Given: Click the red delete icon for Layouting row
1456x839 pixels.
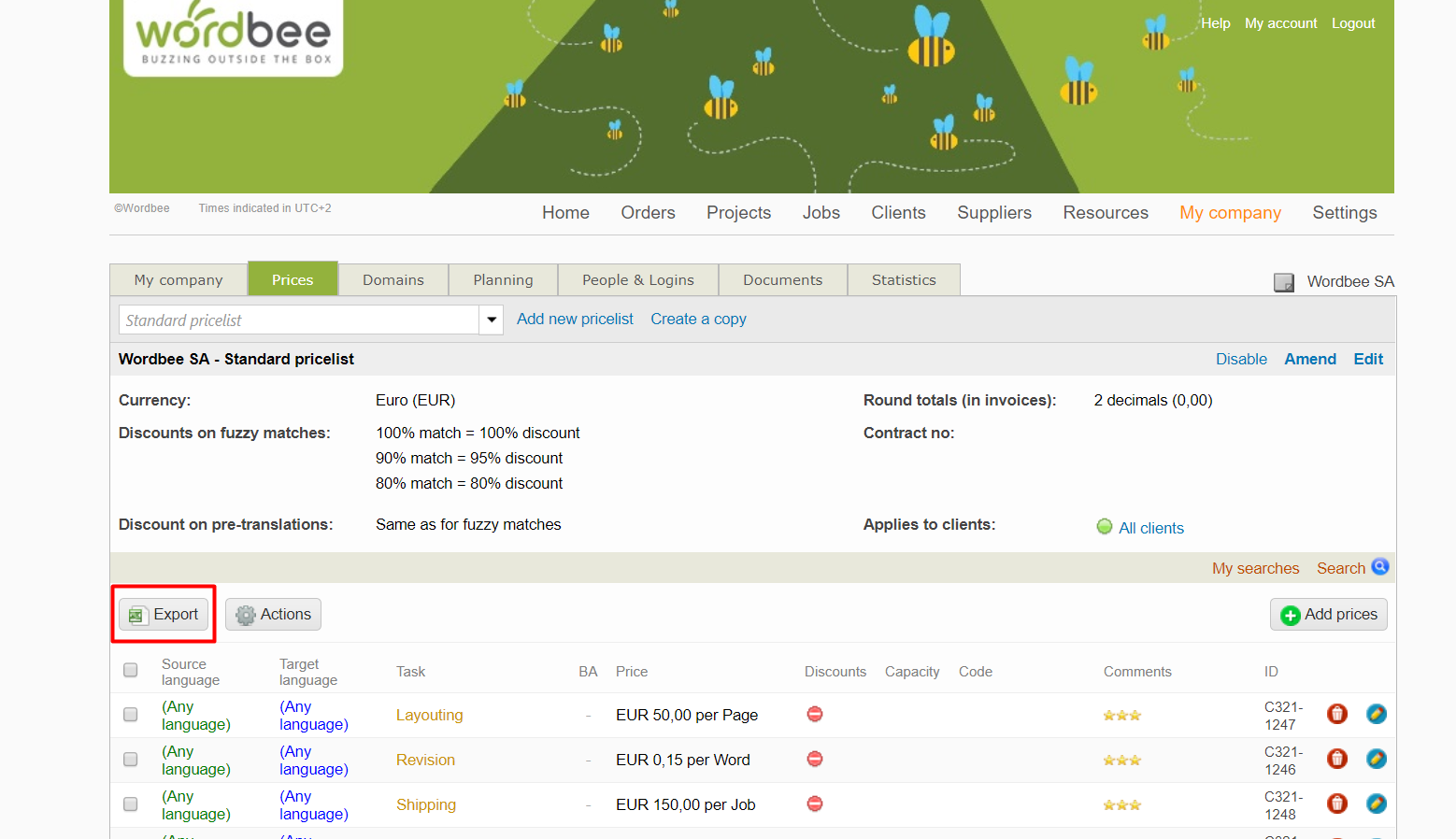Looking at the screenshot, I should (1337, 715).
